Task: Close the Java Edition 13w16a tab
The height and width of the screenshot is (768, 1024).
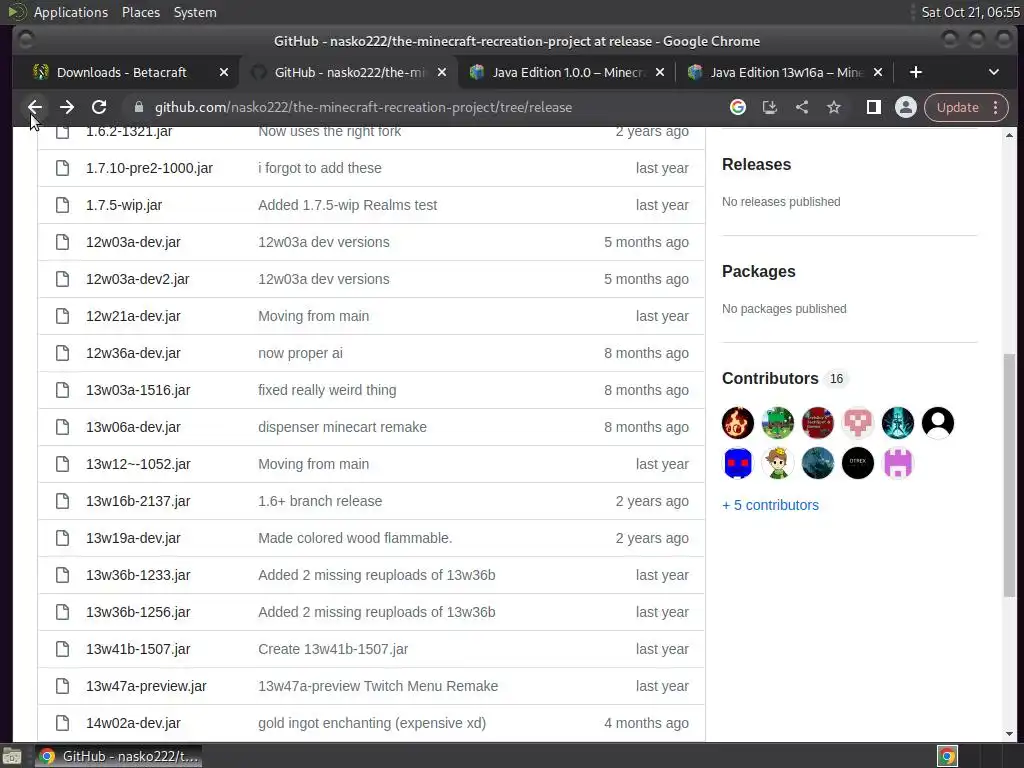Action: click(x=878, y=72)
